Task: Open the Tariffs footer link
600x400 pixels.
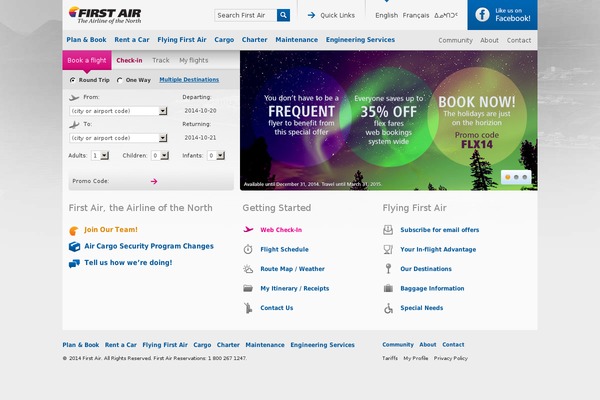Action: (390, 358)
